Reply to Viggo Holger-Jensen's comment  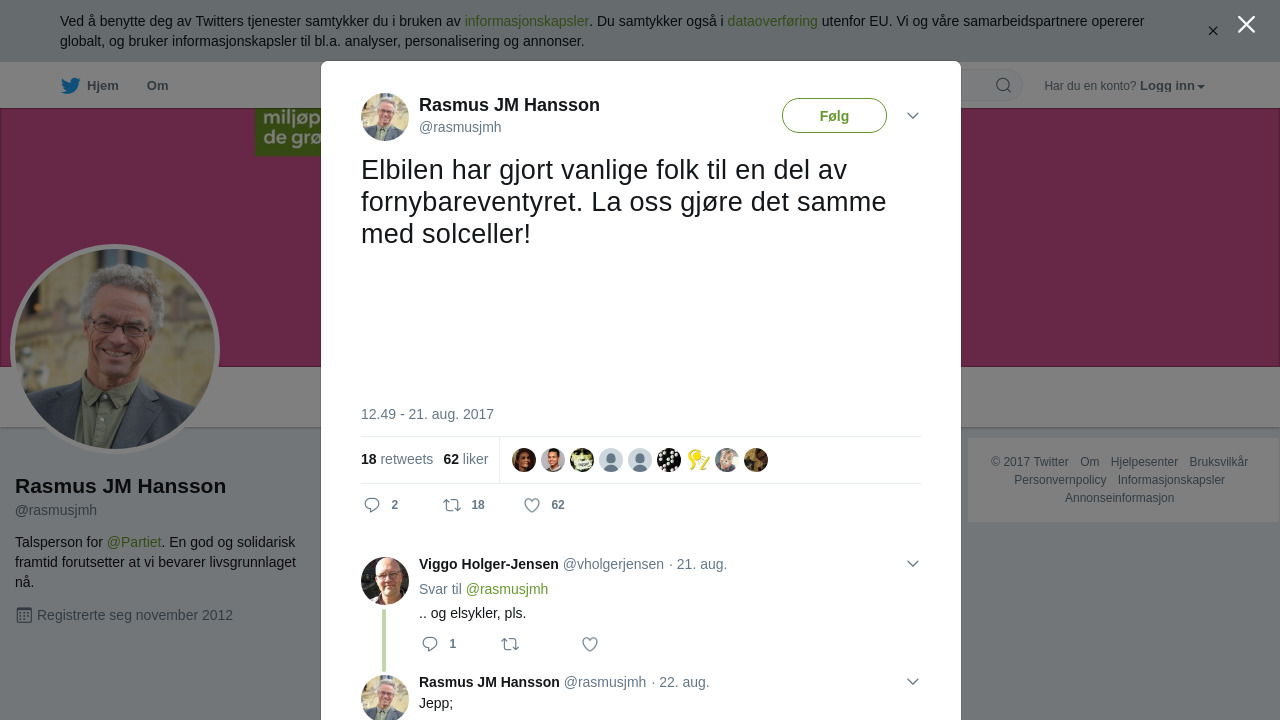coord(430,644)
